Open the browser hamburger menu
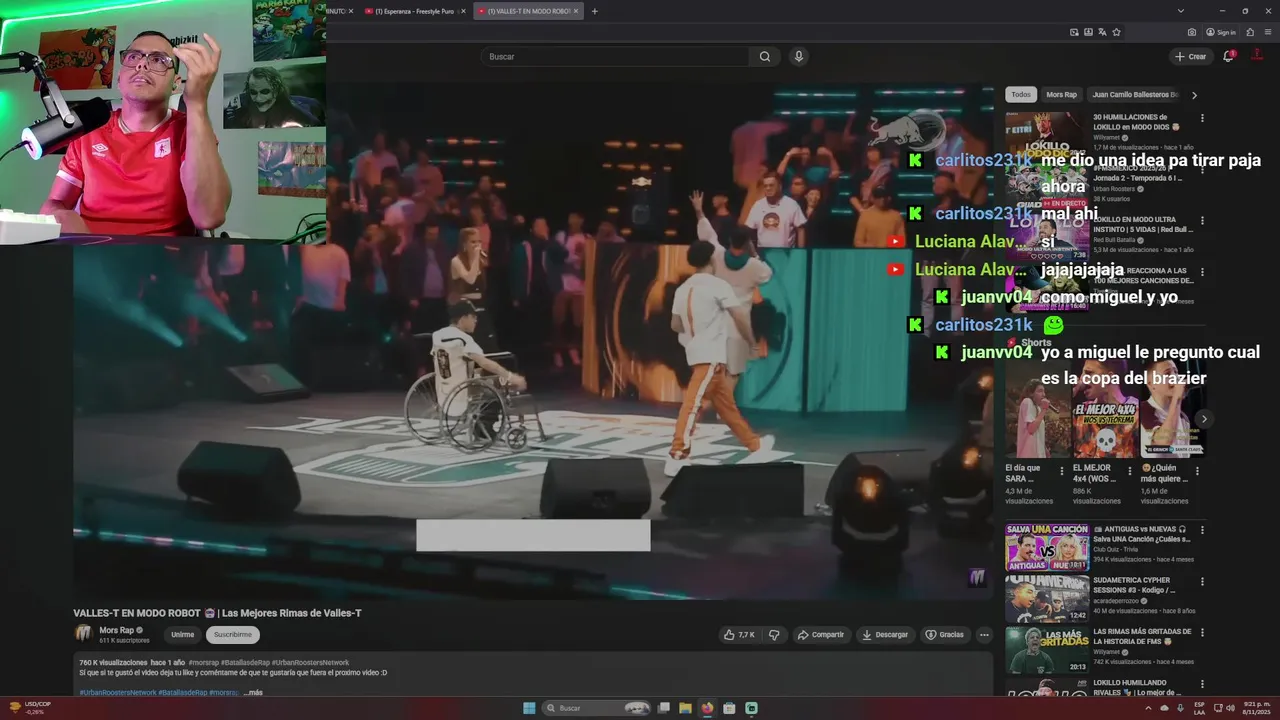 [x=1267, y=32]
